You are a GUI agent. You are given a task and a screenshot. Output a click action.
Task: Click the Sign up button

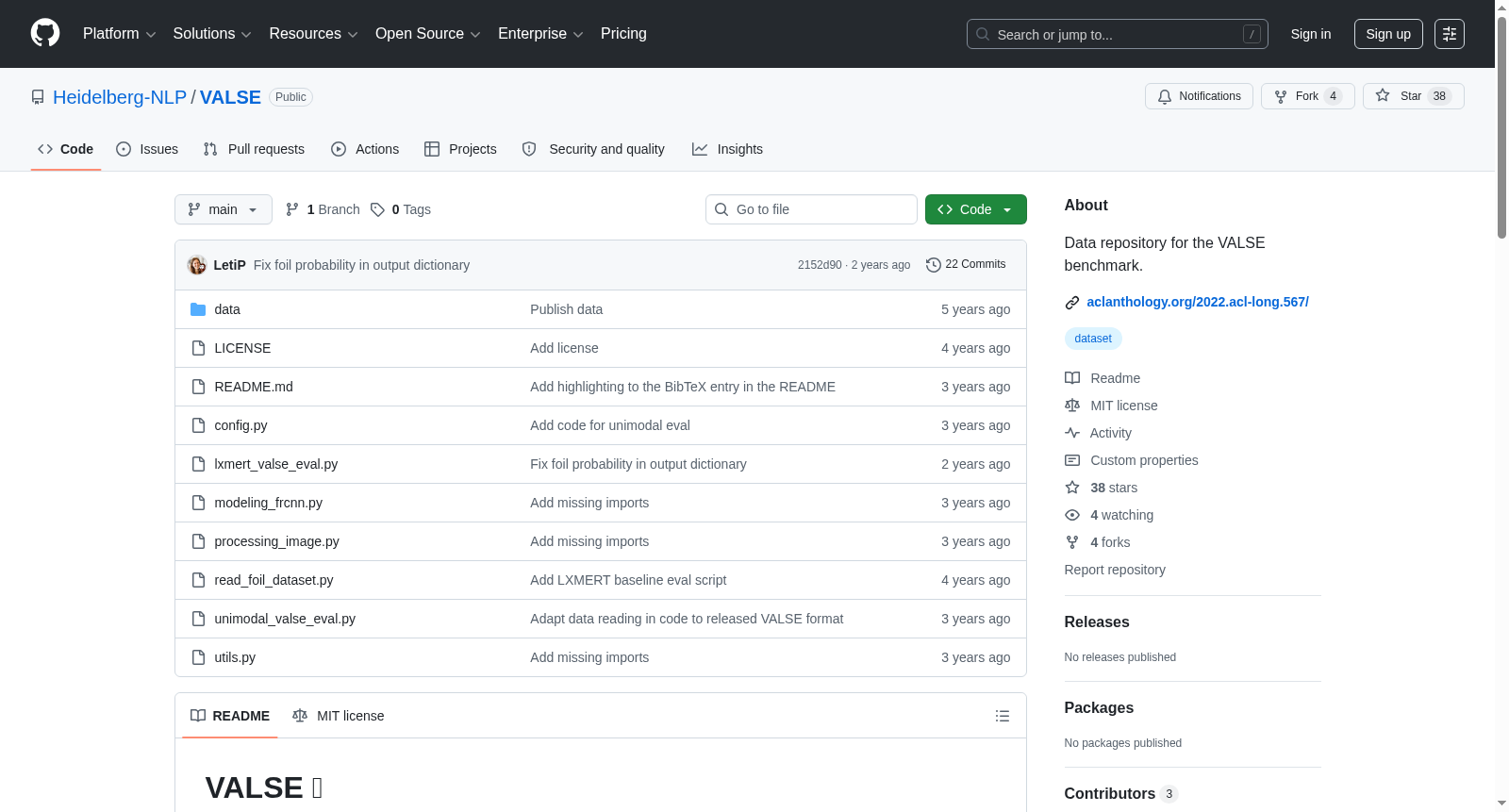(1388, 34)
